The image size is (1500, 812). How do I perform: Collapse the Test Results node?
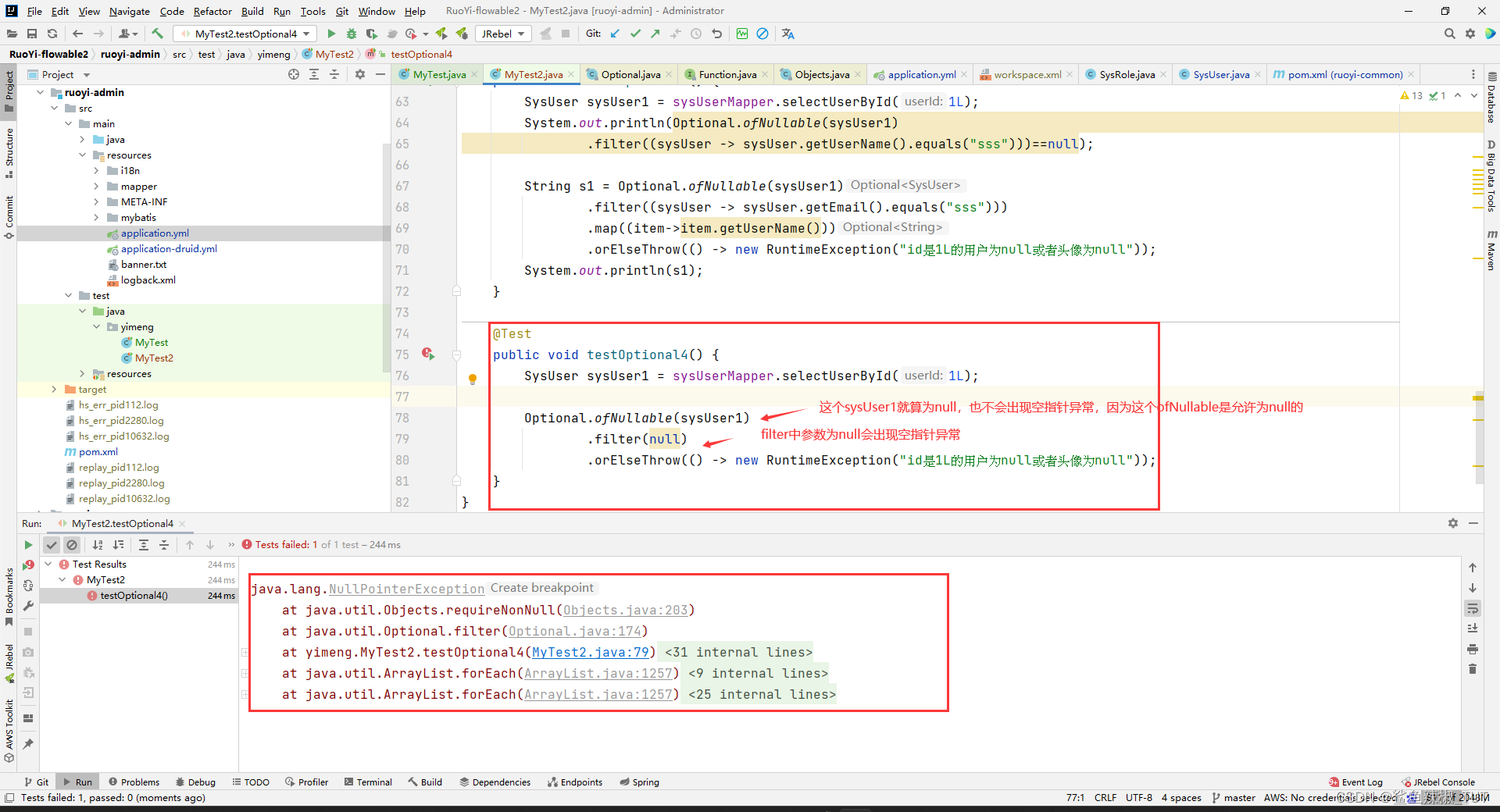point(48,564)
